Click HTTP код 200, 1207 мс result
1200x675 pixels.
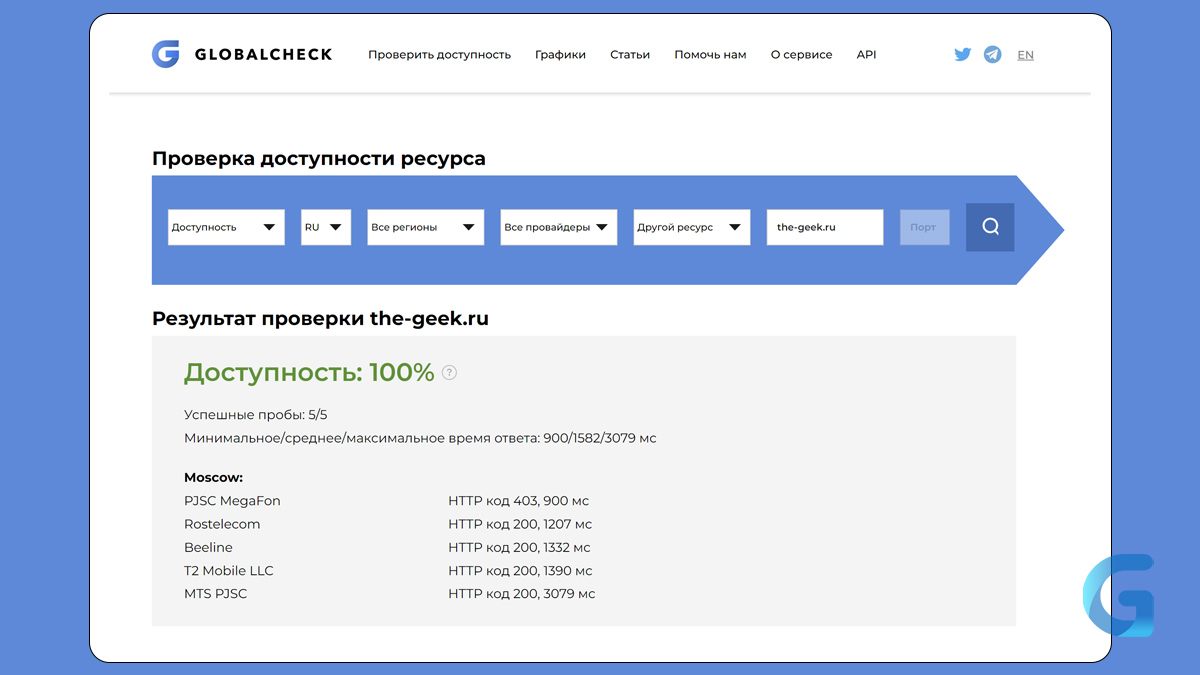coord(520,524)
